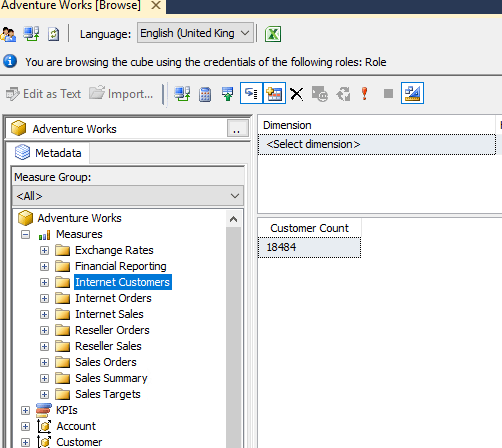Click the Cancel Query stop square
Screen dimensions: 502x448
[x=388, y=94]
